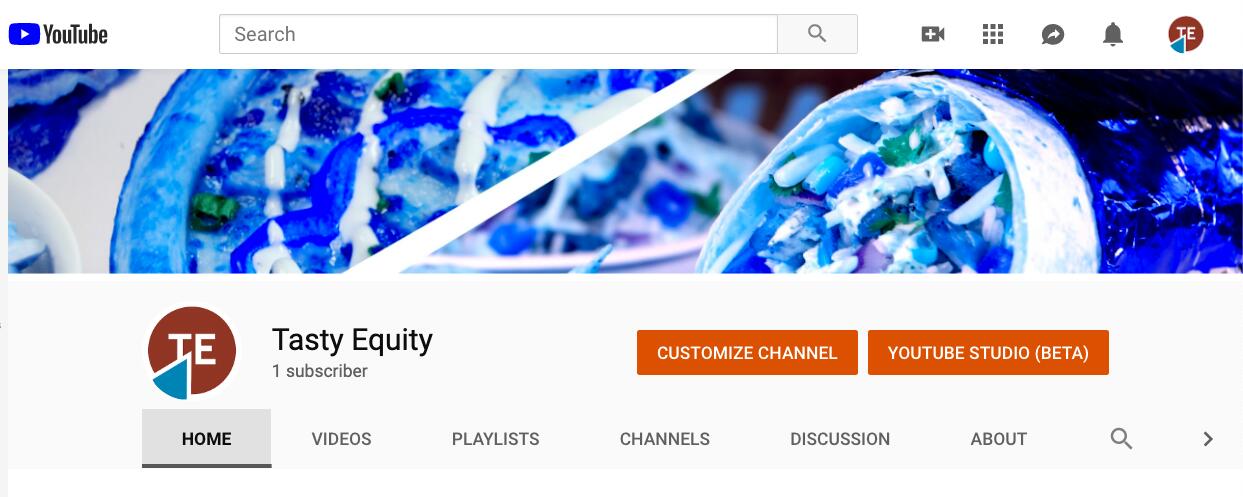Click the Tasty Equity channel profile picture
The width and height of the screenshot is (1243, 497).
click(x=192, y=353)
